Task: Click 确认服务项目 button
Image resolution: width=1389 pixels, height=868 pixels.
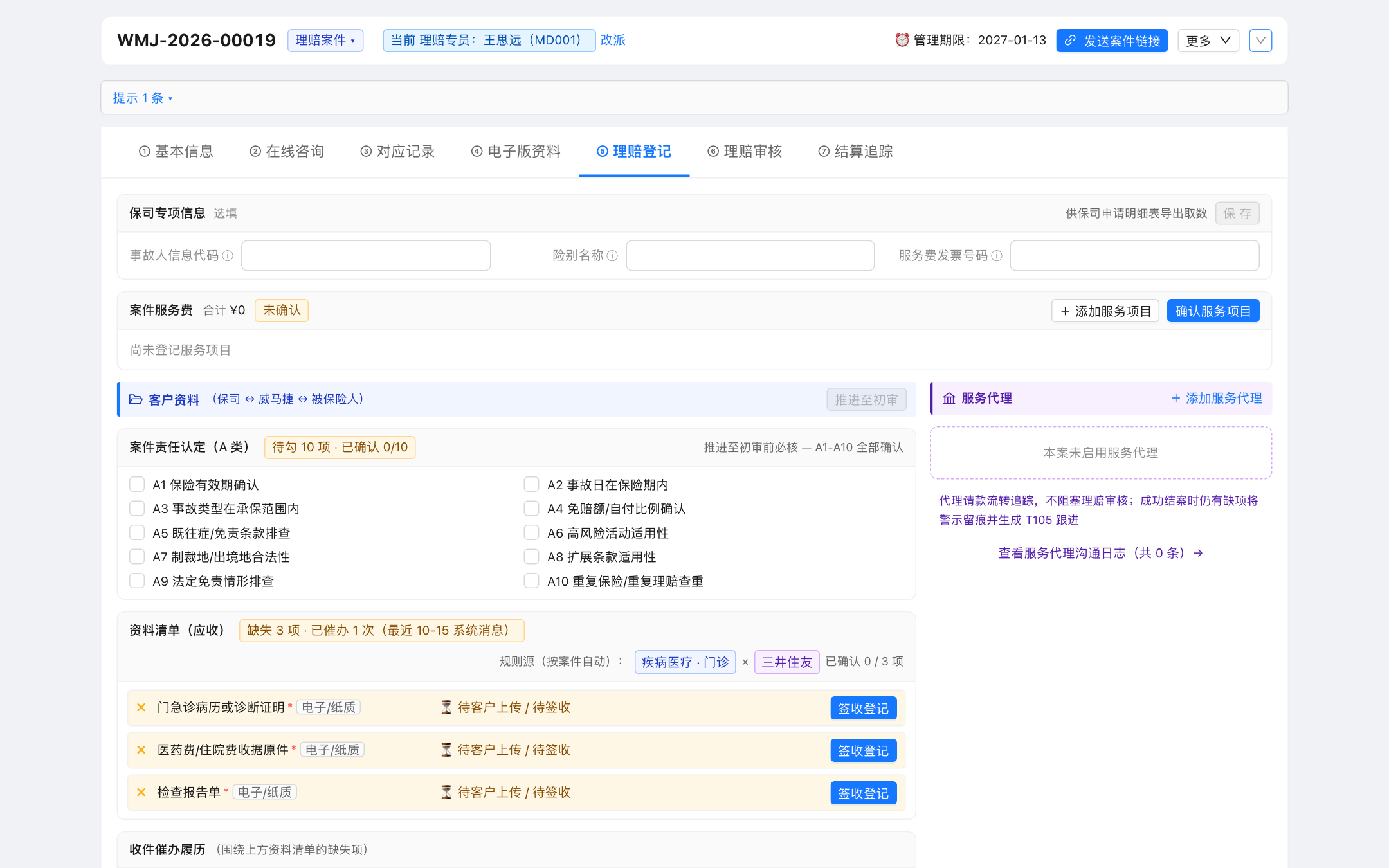Action: point(1213,311)
